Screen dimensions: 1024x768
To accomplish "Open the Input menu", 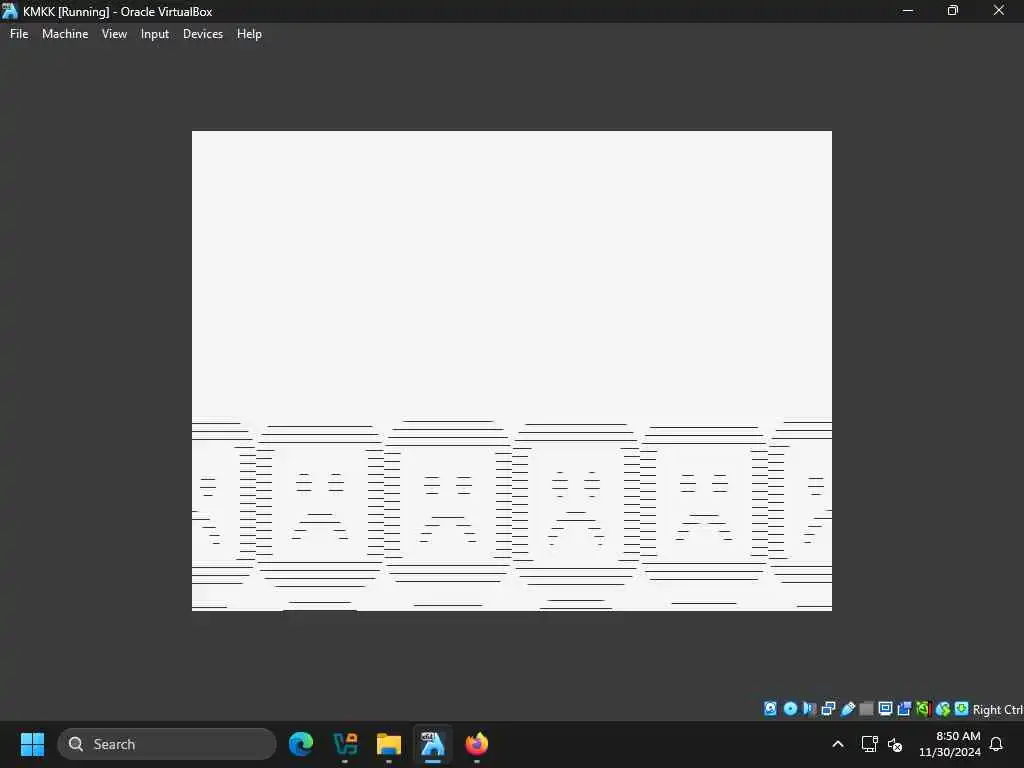I will coord(155,34).
